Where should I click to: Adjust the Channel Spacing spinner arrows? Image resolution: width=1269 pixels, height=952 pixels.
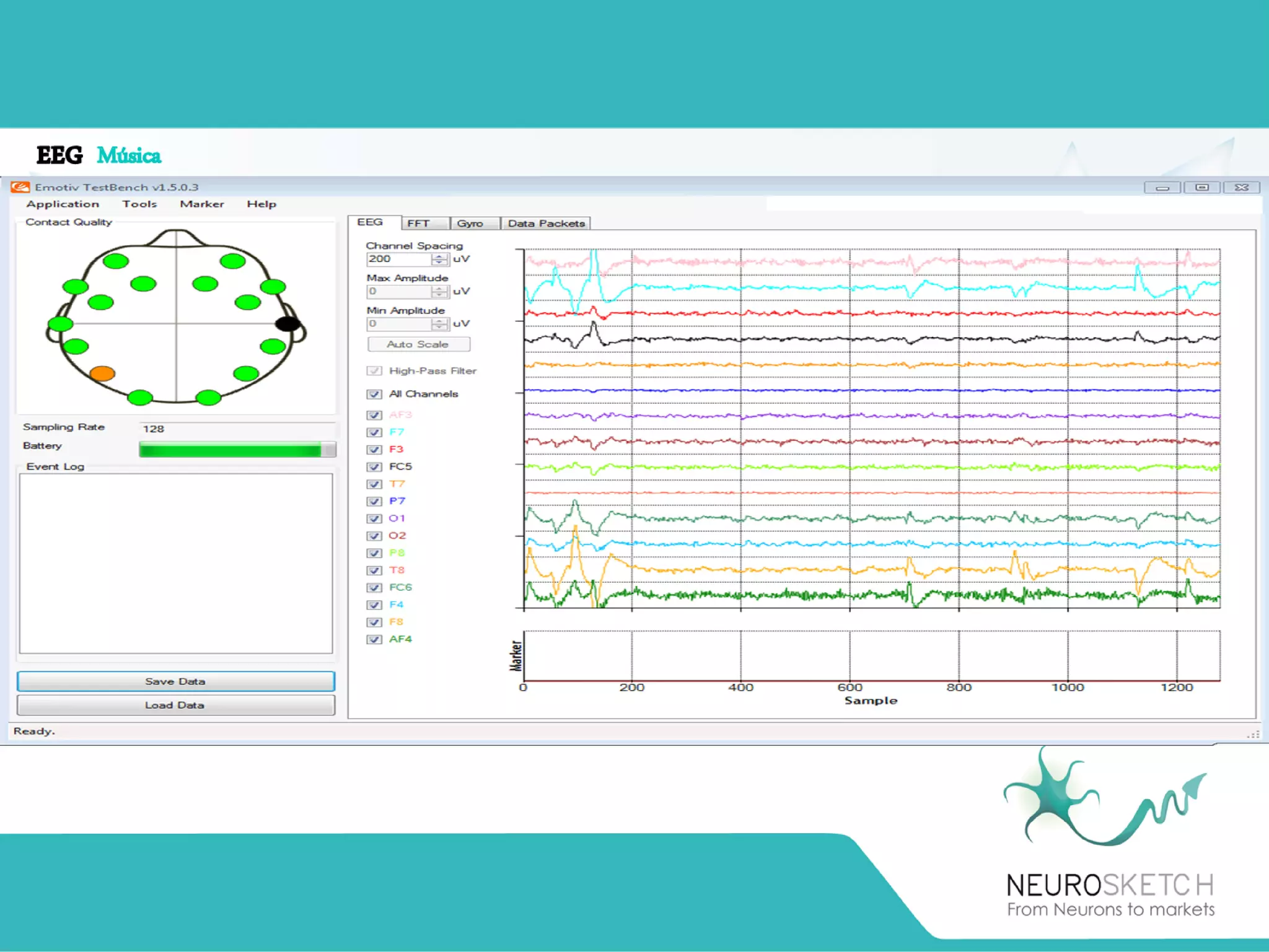click(439, 259)
